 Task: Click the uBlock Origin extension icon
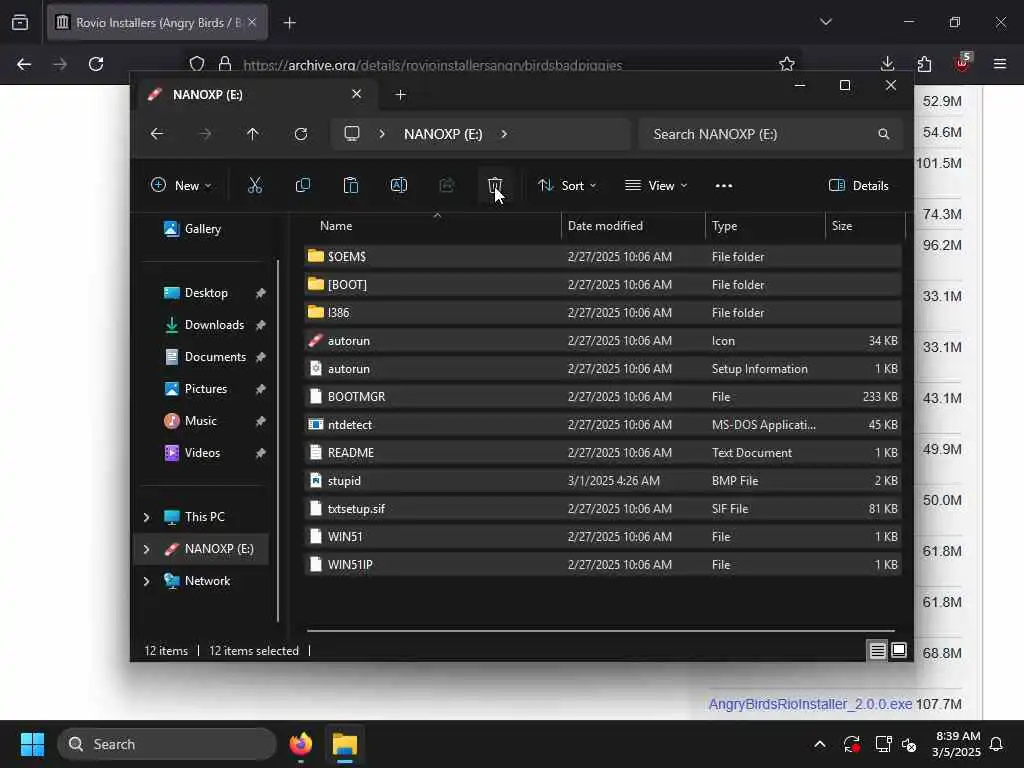pos(963,63)
